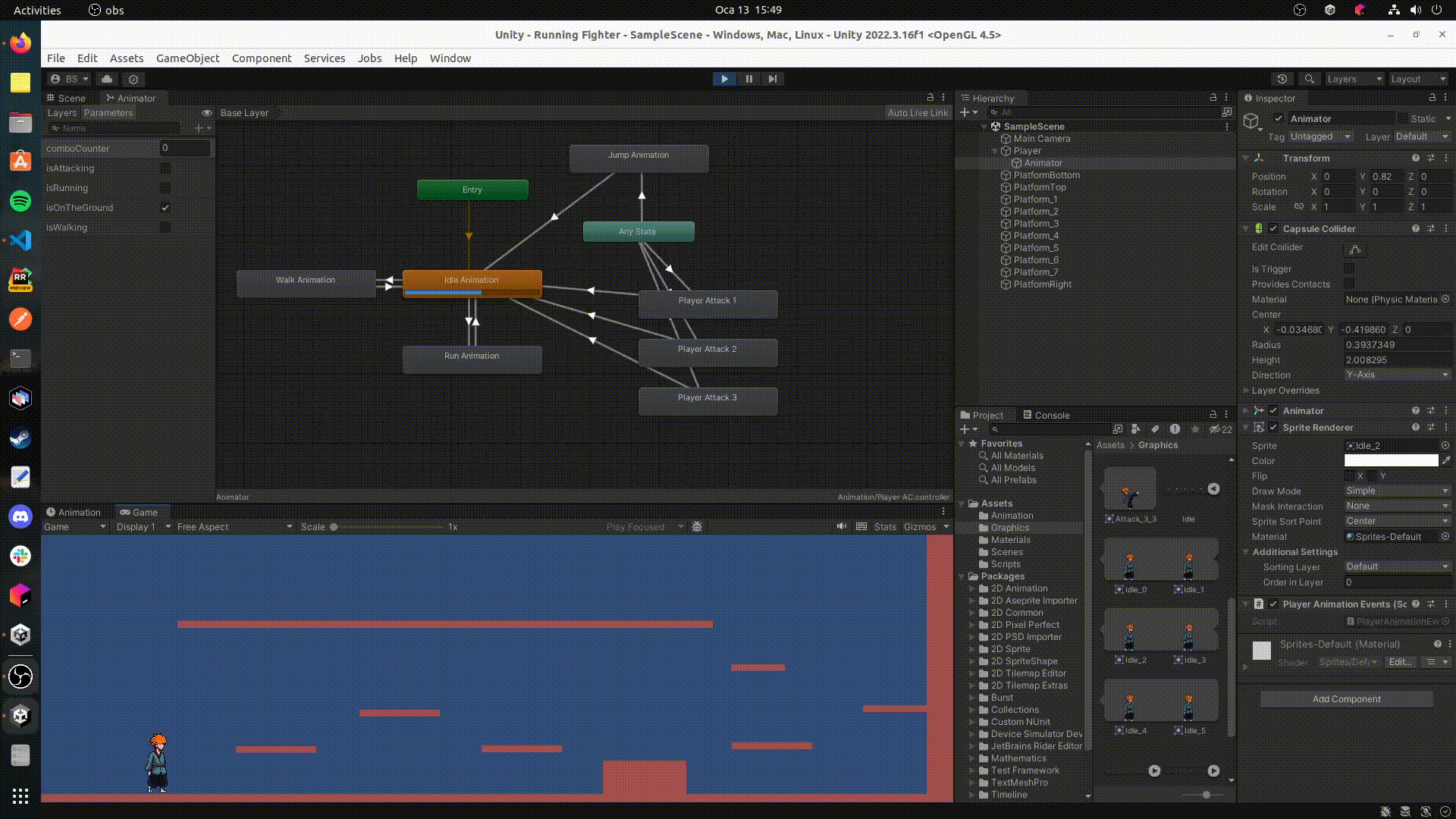Click the Auto Live Link button
The height and width of the screenshot is (819, 1456).
pyautogui.click(x=918, y=113)
